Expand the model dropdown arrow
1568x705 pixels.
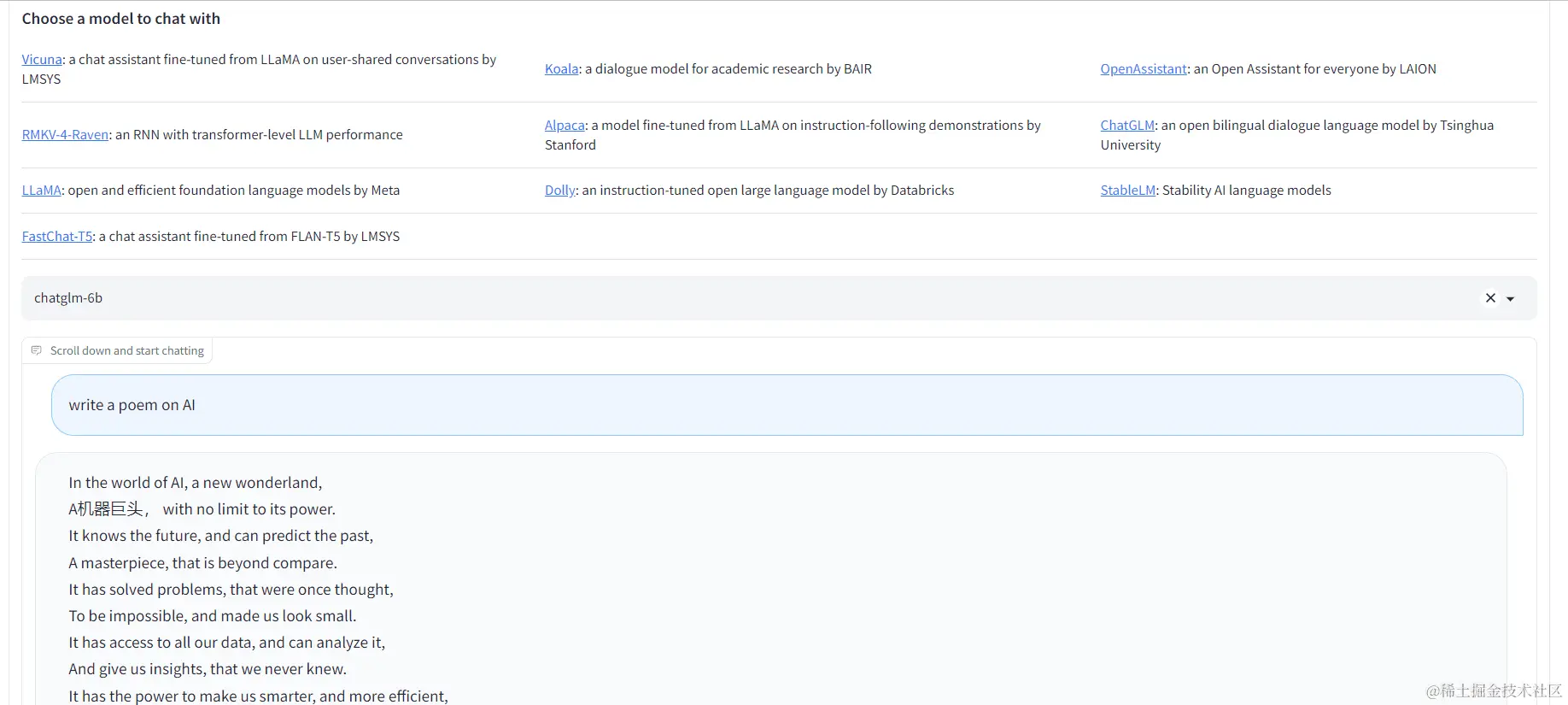1511,299
